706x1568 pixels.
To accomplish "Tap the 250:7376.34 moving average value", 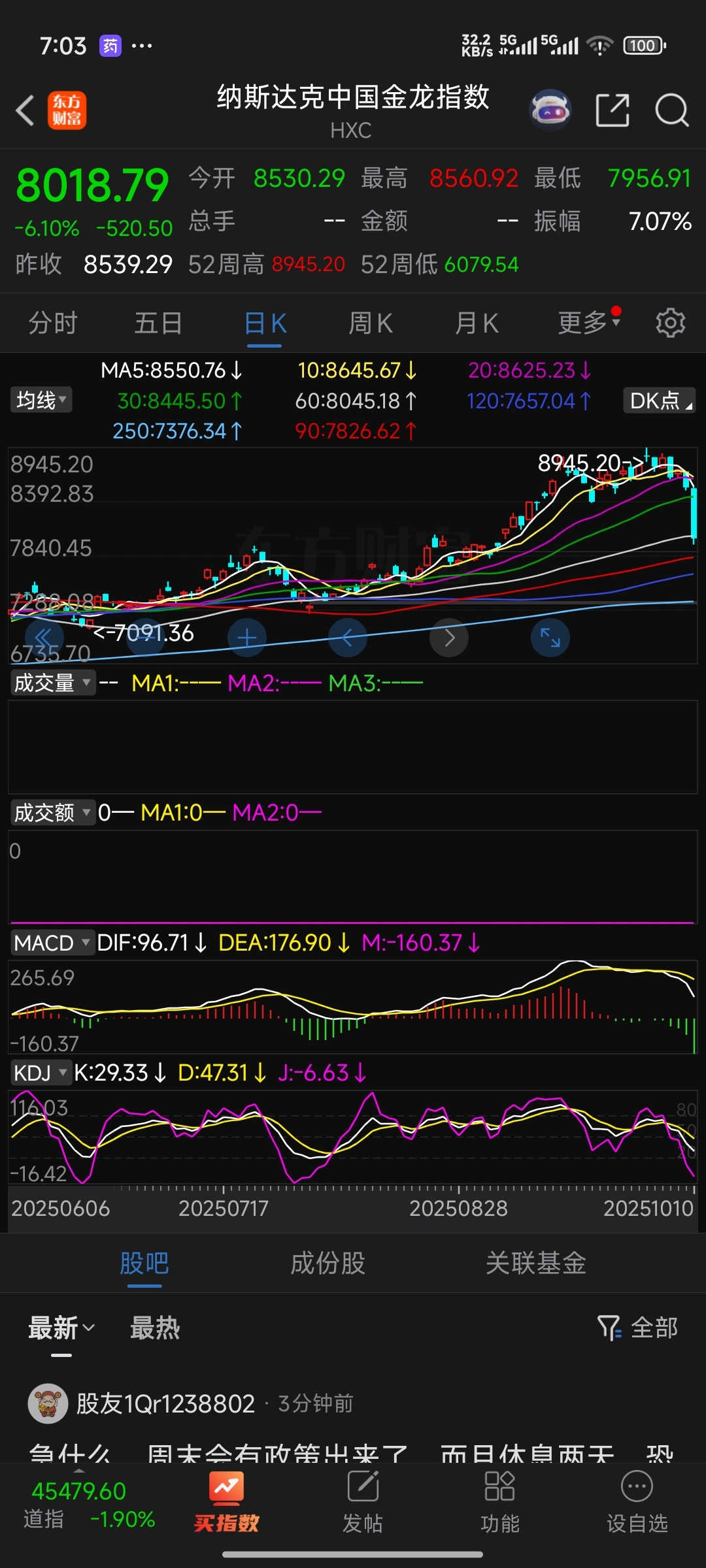I will click(x=177, y=431).
